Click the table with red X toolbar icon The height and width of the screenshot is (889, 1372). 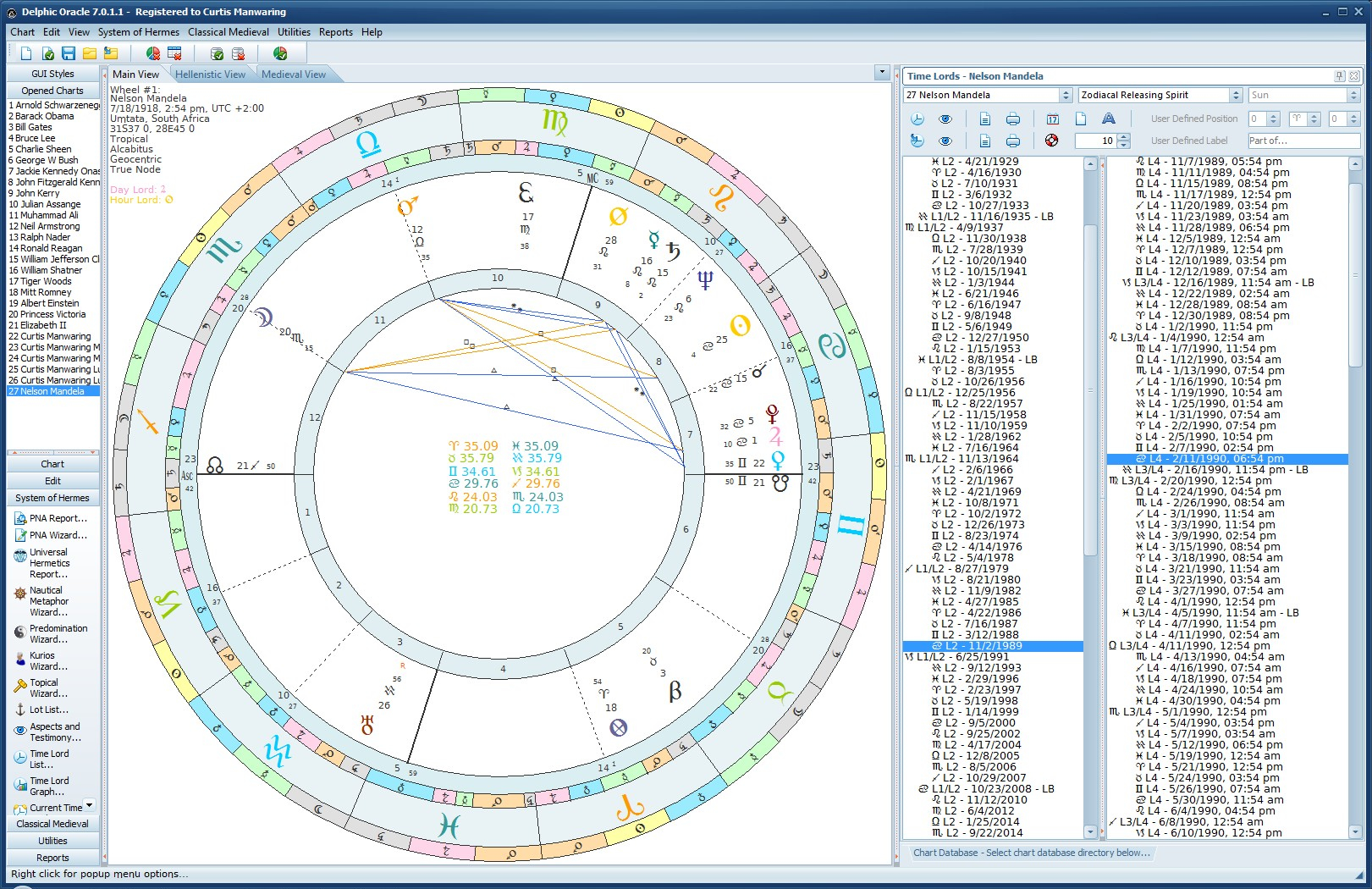coord(174,53)
